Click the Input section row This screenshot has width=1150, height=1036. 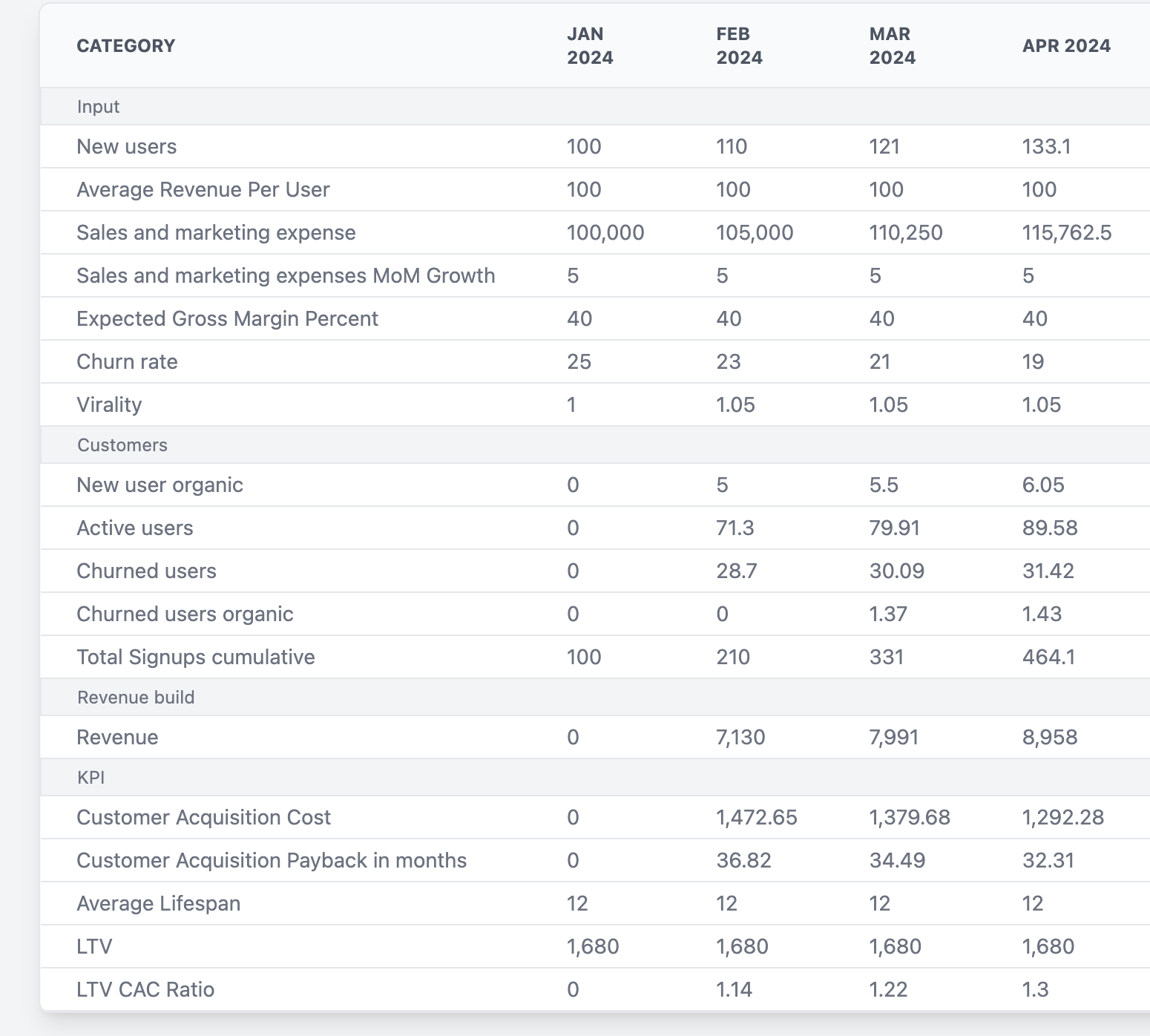pos(595,106)
